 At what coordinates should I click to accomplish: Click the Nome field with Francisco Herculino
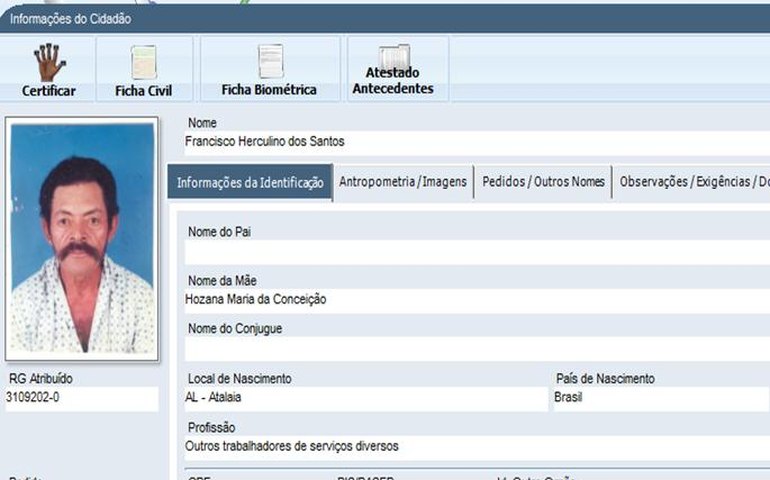pos(470,143)
